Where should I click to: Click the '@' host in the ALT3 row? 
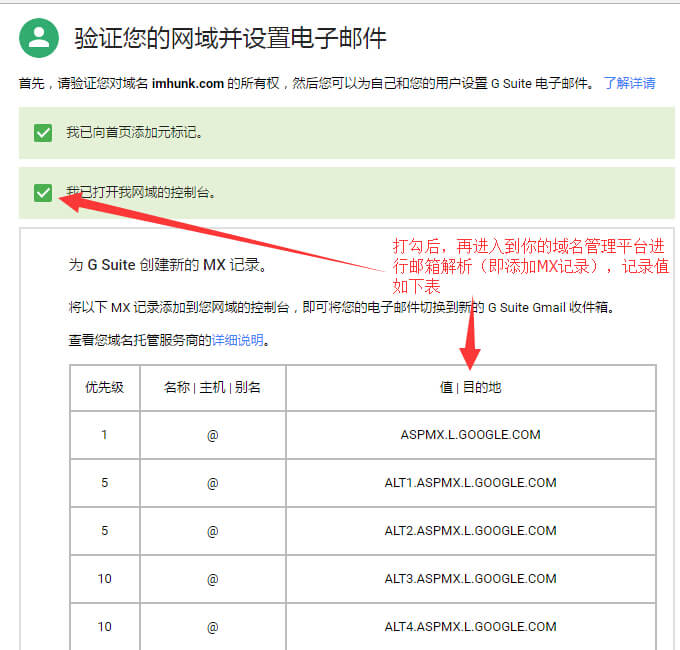(x=212, y=579)
